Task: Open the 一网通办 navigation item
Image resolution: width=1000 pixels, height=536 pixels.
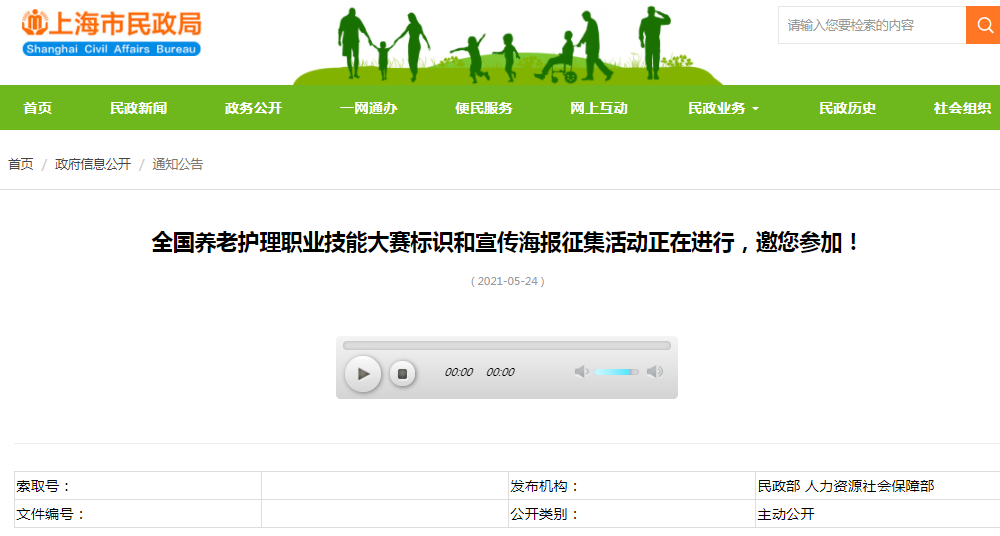Action: pyautogui.click(x=369, y=108)
